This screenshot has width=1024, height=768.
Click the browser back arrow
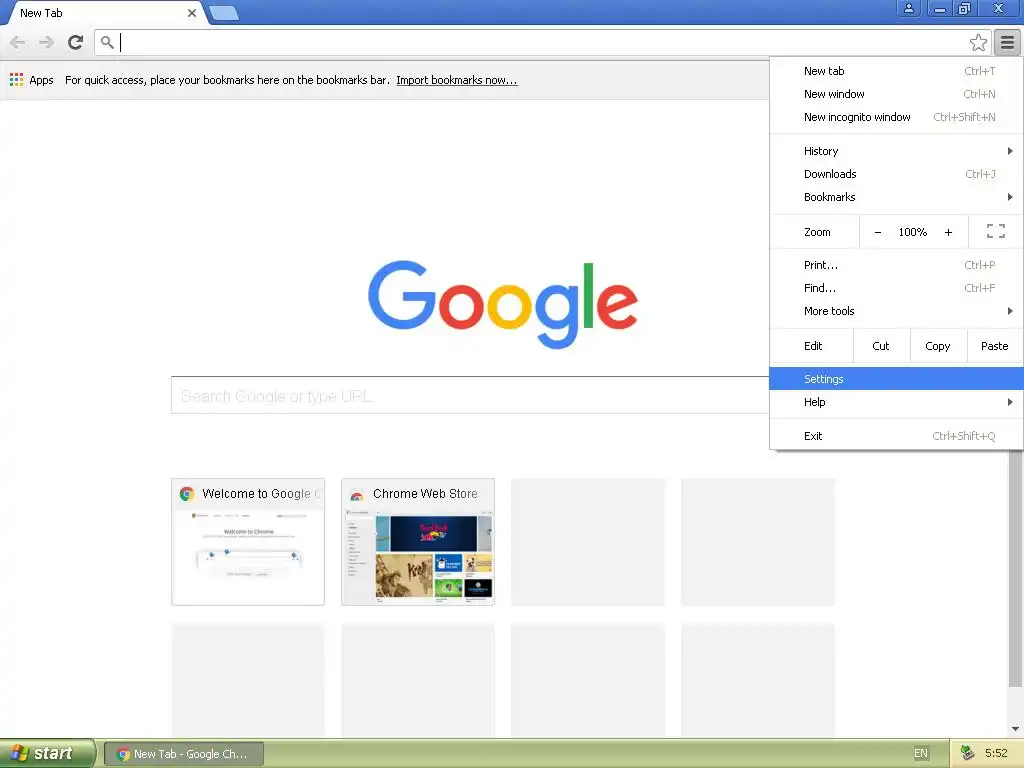point(18,42)
